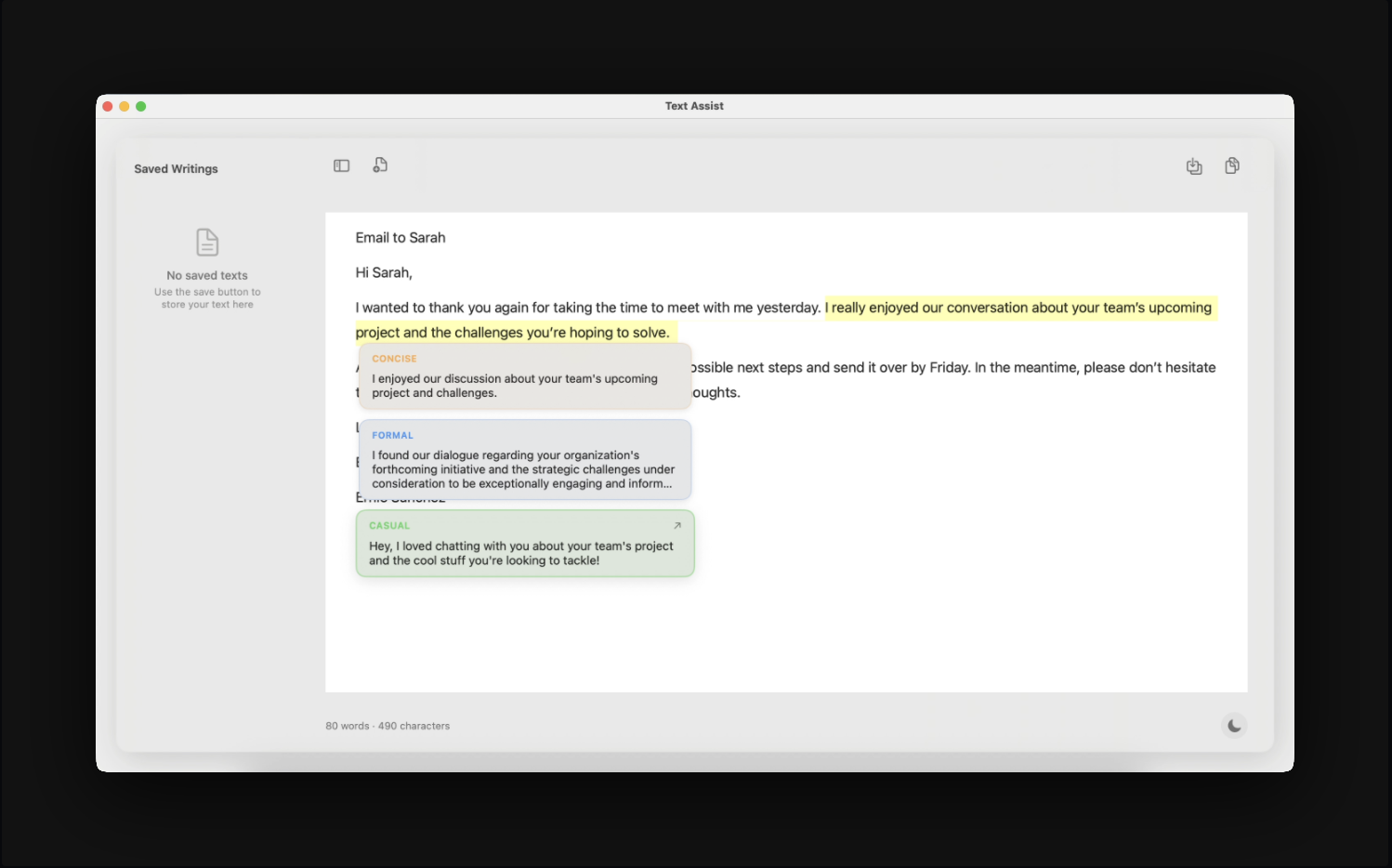Copy text with the clipboard icon
1392x868 pixels.
pos(1232,165)
